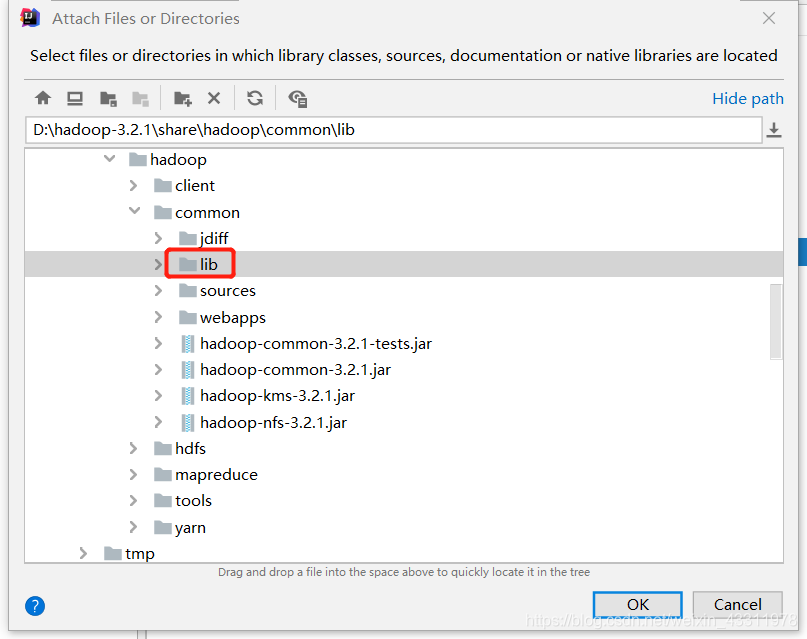The image size is (807, 639).
Task: Expand the client folder arrow
Action: (133, 185)
